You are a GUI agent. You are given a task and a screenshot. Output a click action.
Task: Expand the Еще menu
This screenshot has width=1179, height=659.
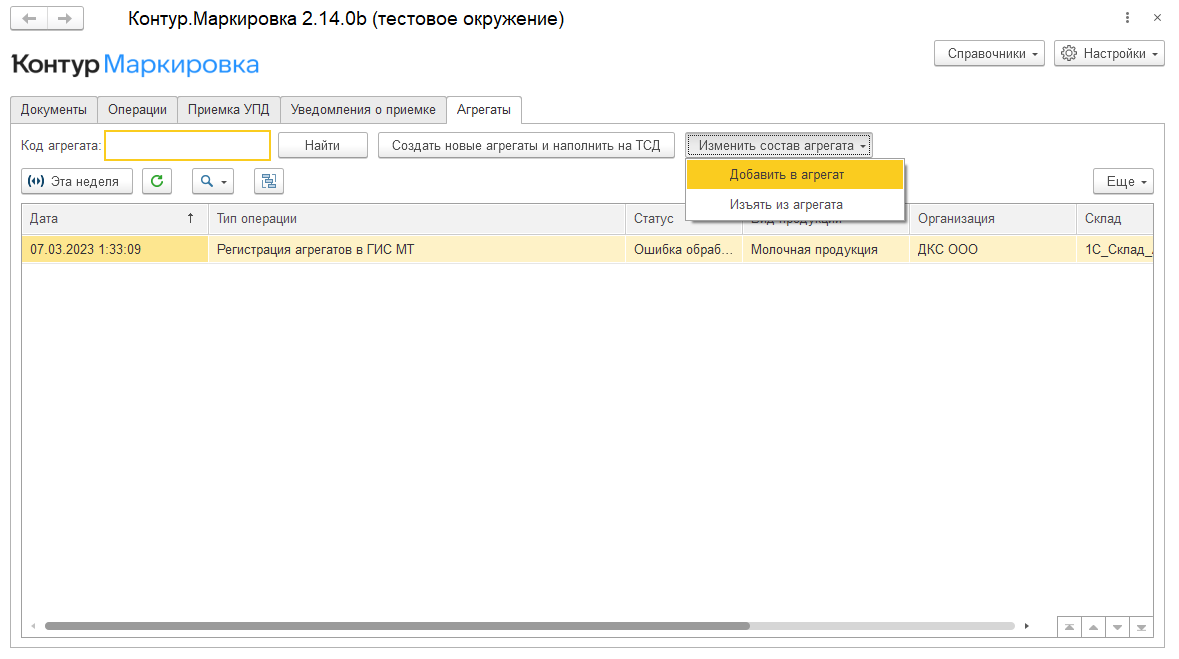(x=1123, y=181)
